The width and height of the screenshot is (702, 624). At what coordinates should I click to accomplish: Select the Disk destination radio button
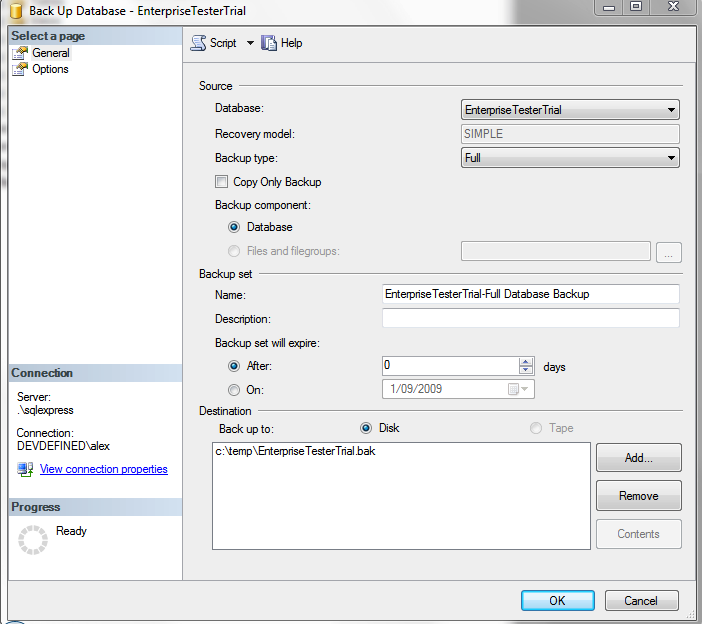click(x=366, y=428)
